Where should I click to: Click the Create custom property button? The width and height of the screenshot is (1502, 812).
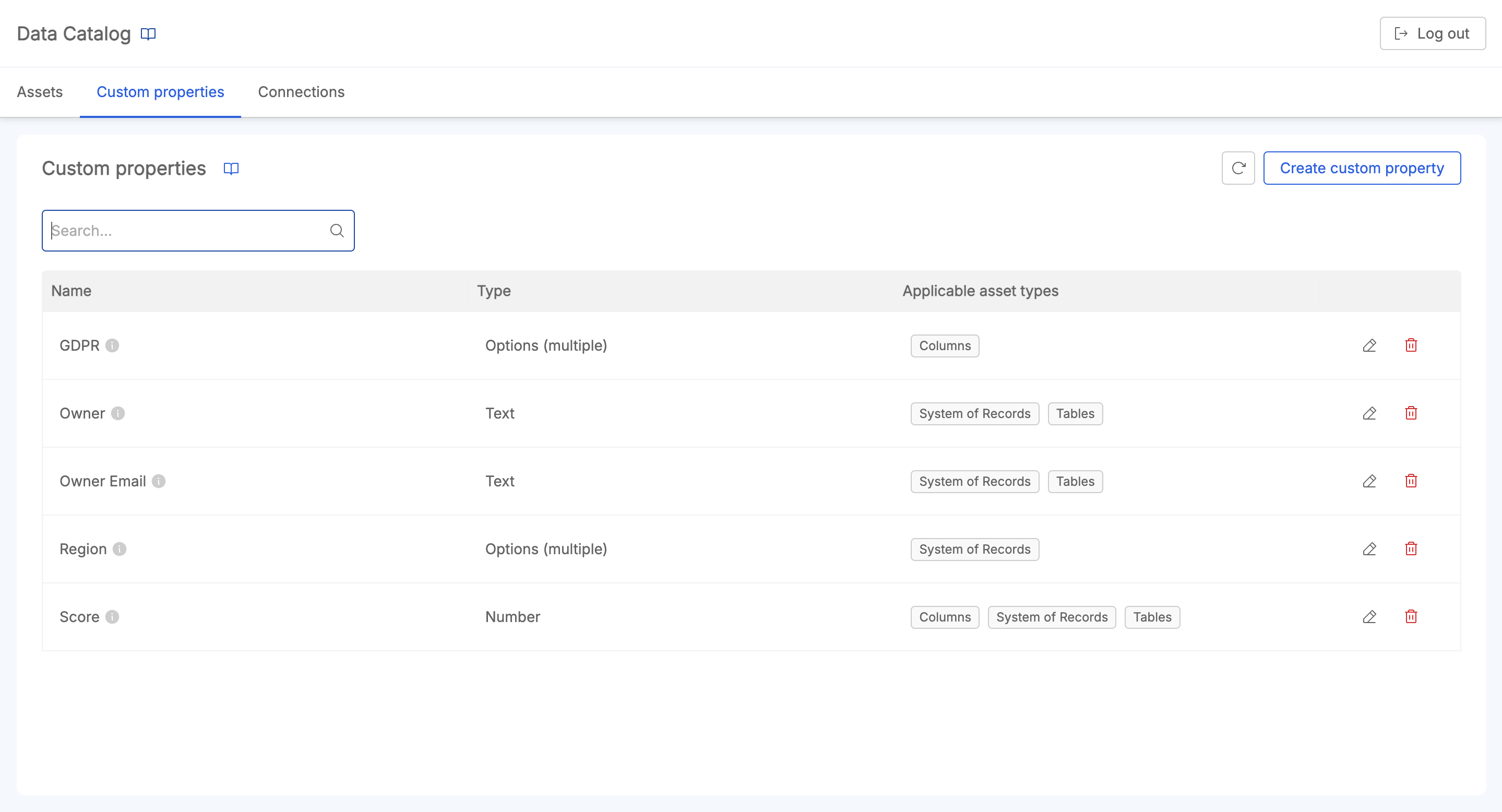[x=1362, y=168]
